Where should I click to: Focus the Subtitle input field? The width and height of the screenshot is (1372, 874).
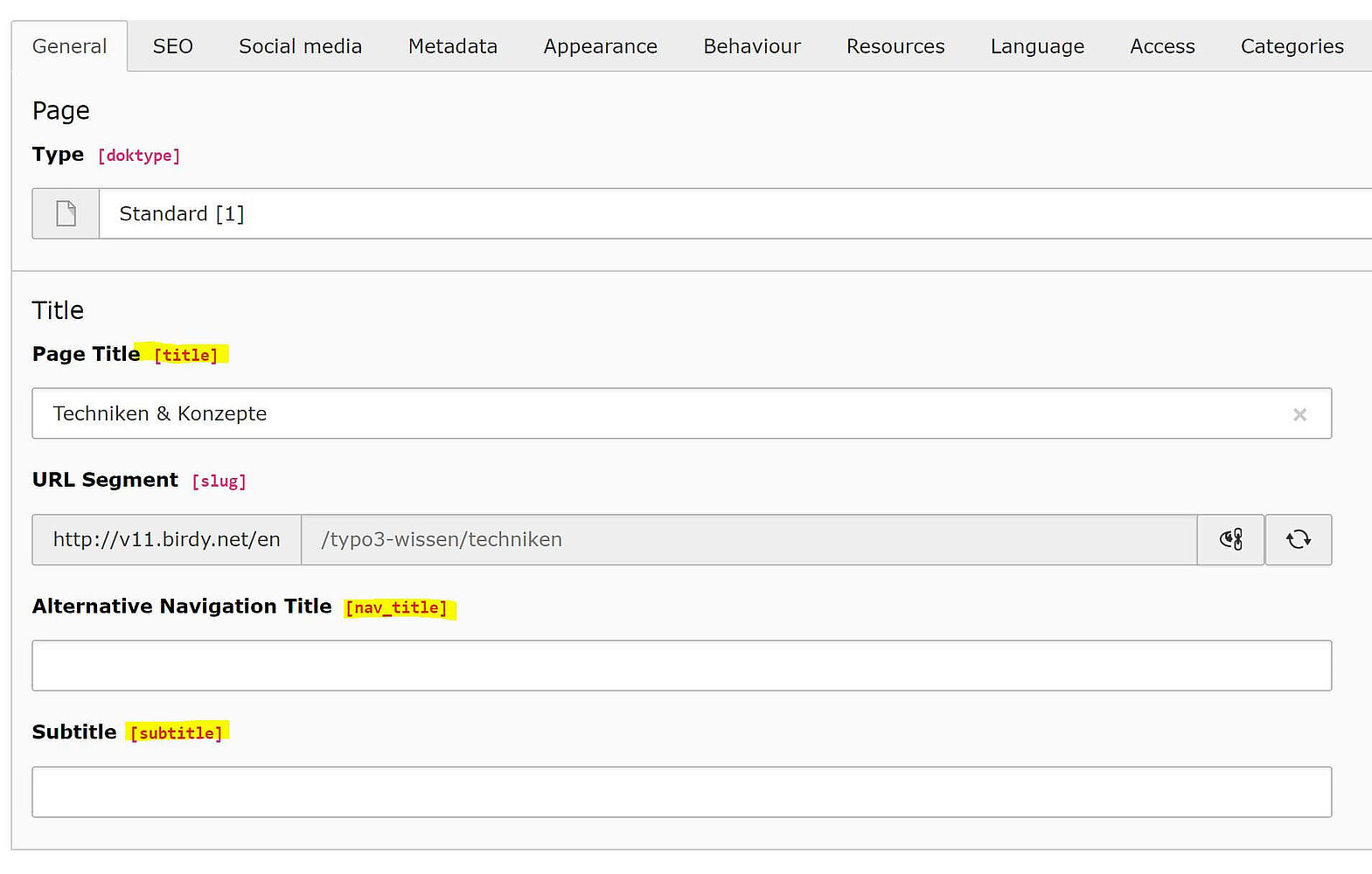coord(681,792)
